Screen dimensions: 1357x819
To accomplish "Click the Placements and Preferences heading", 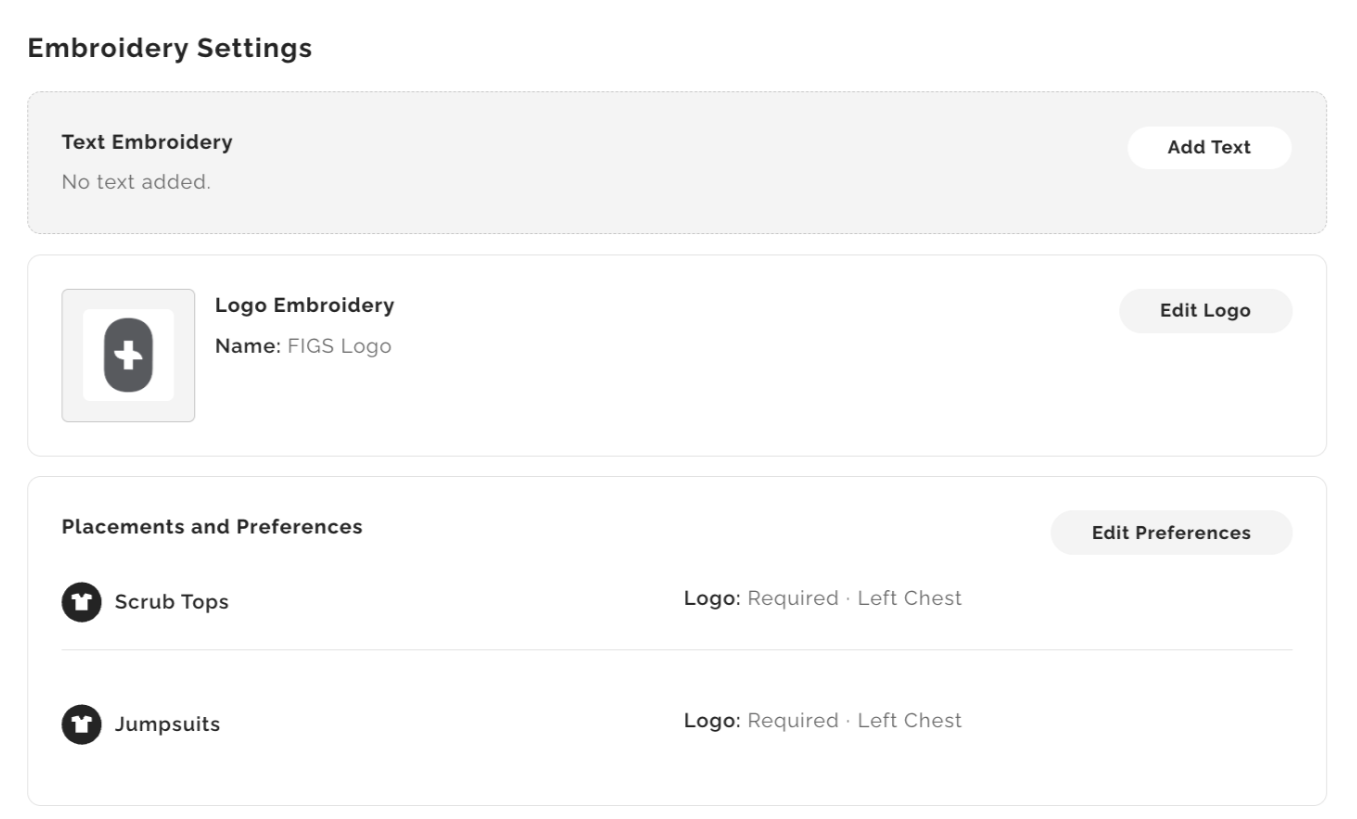I will (x=212, y=526).
